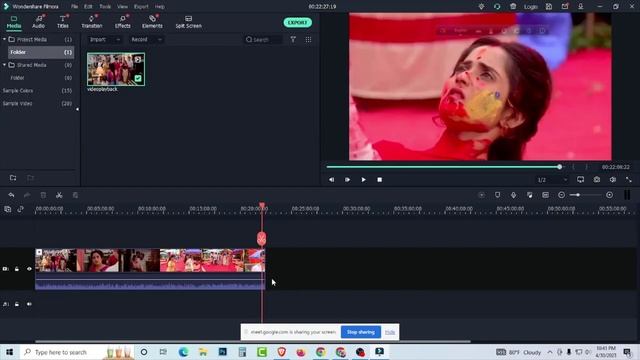Toggle the timeline link icon
The height and width of the screenshot is (360, 640).
pos(20,209)
